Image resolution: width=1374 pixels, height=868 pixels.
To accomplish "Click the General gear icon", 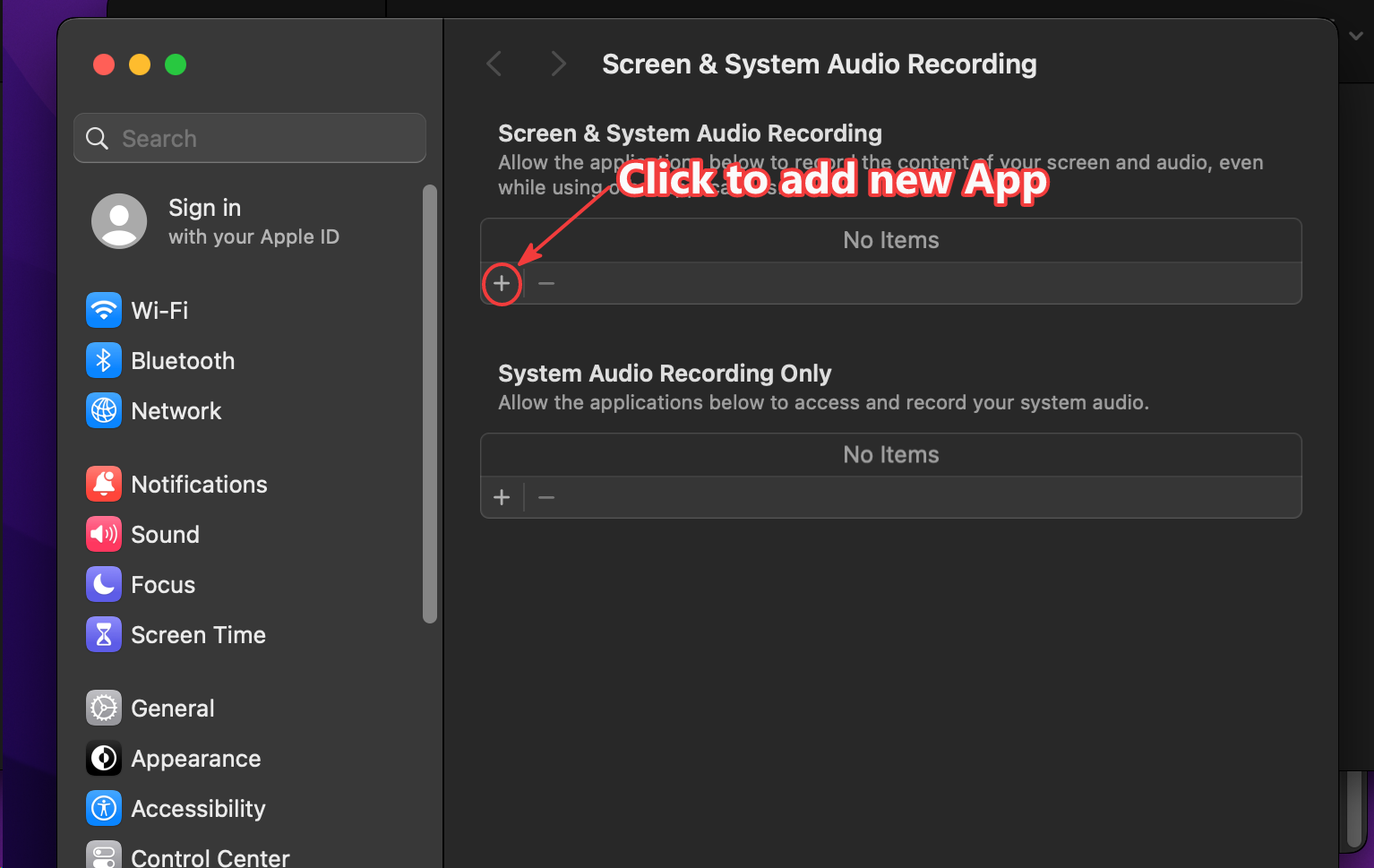I will tap(104, 709).
